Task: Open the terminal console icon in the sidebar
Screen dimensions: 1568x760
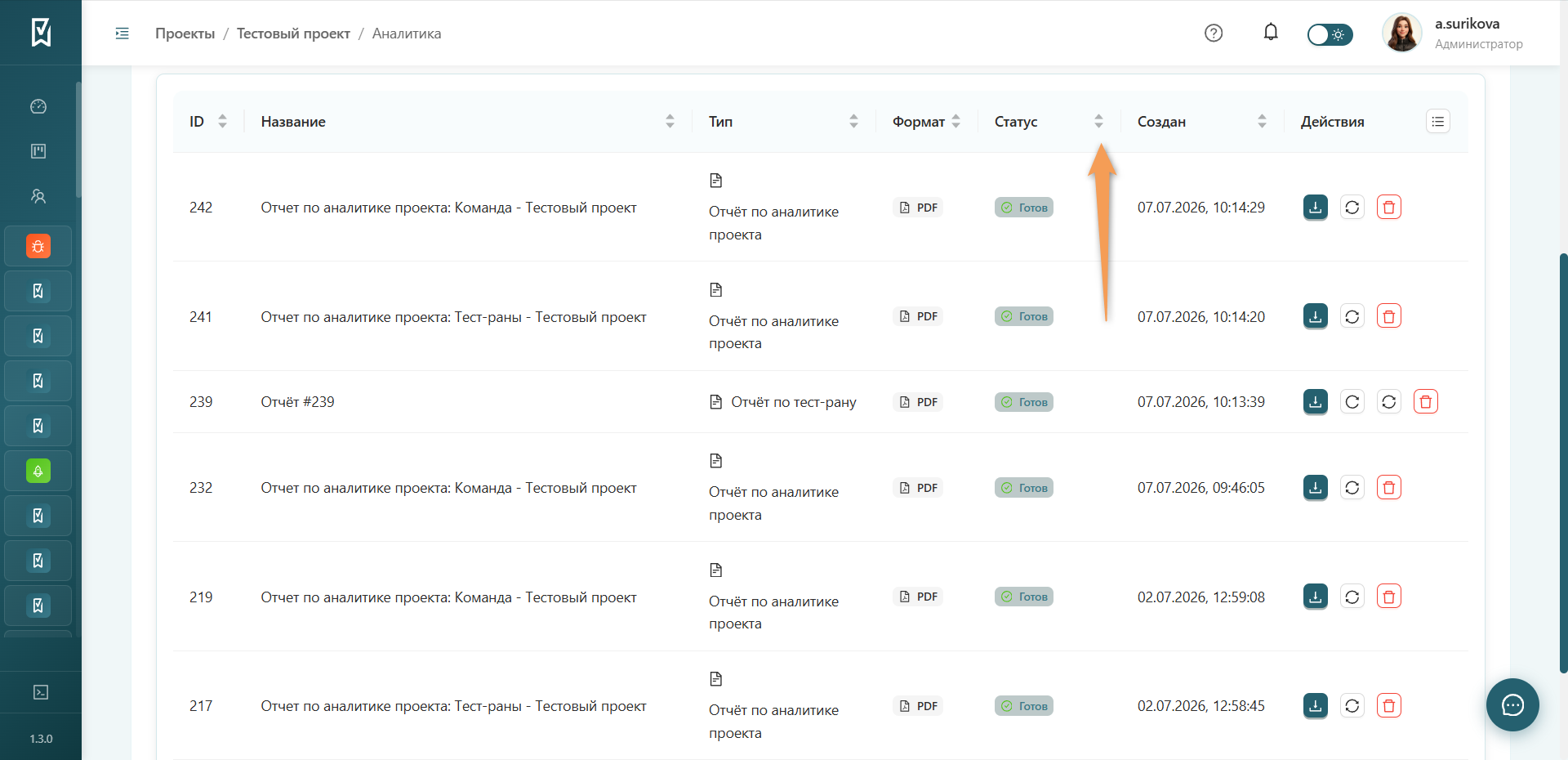Action: 41,692
